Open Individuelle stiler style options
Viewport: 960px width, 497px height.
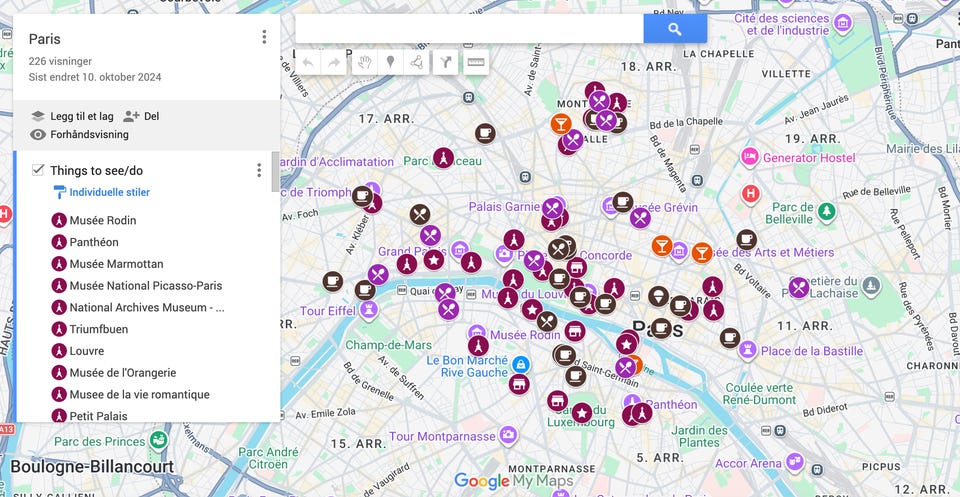[x=102, y=192]
